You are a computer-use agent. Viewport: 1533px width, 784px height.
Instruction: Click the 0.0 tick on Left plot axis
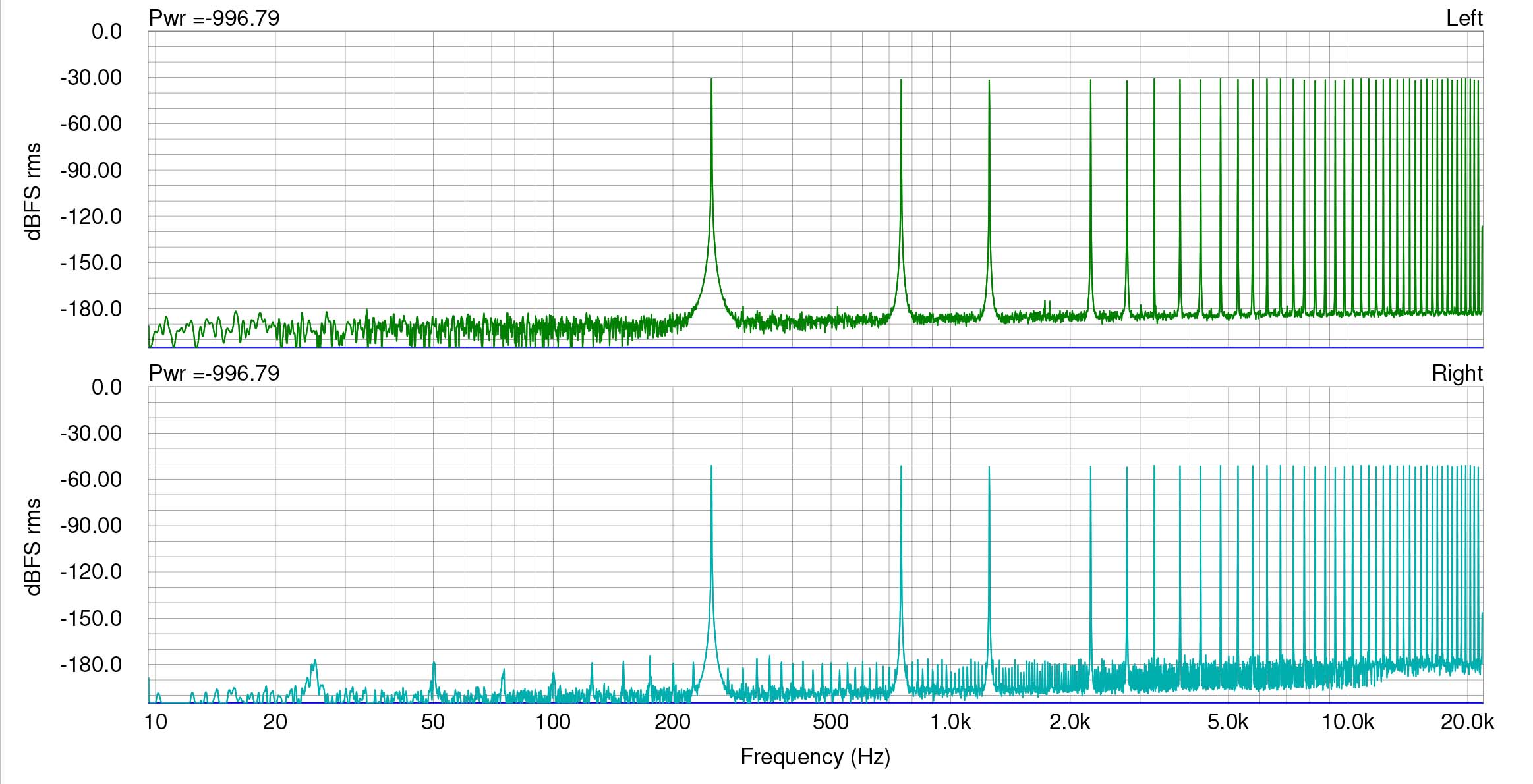(107, 31)
